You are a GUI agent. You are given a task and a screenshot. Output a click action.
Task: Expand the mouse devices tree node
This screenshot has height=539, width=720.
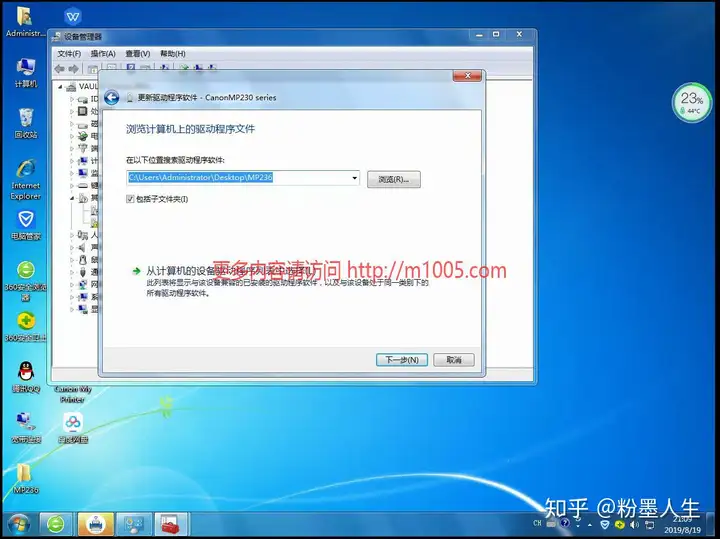(72, 260)
